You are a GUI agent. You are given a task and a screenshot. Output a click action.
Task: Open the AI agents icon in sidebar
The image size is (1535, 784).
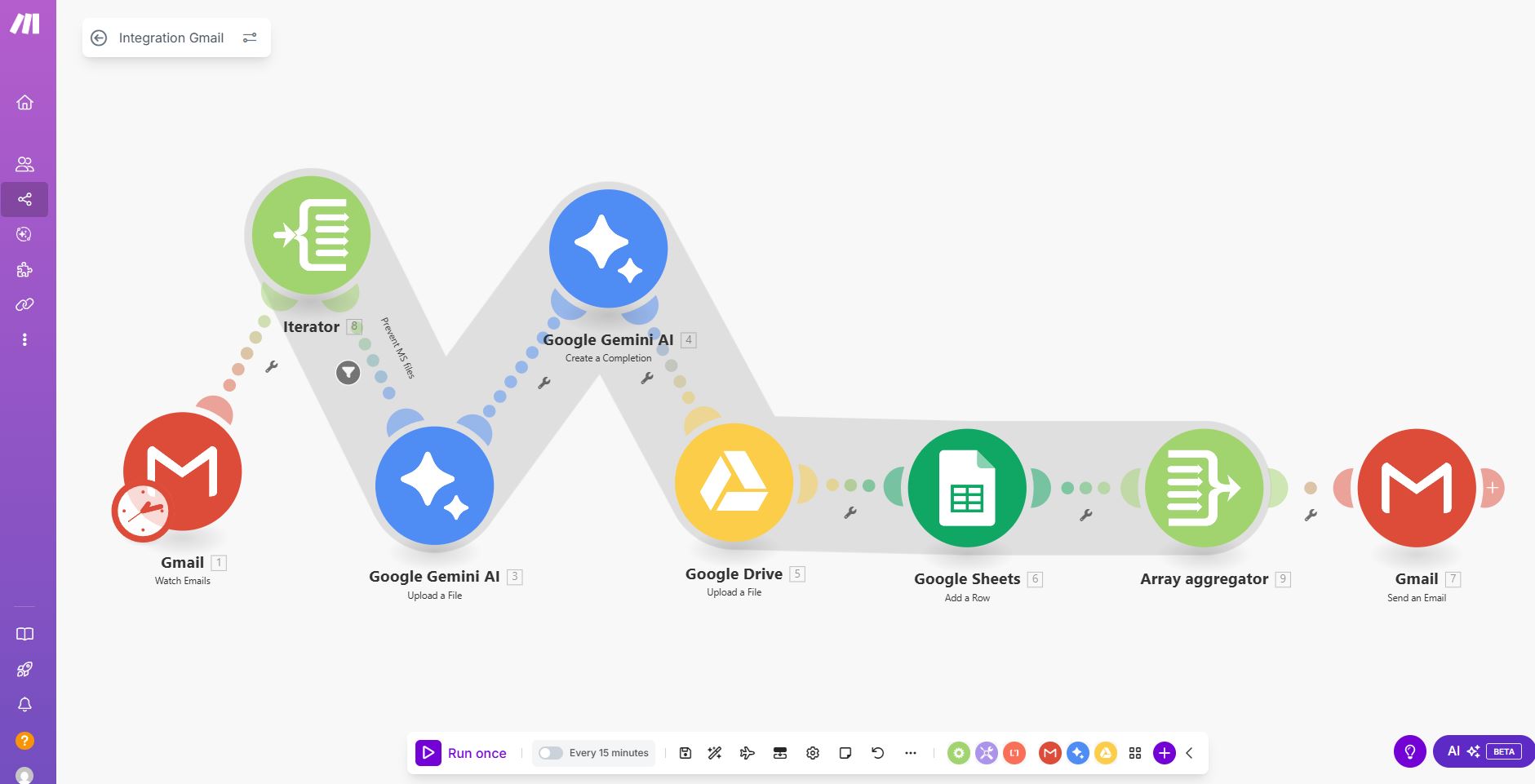click(24, 234)
